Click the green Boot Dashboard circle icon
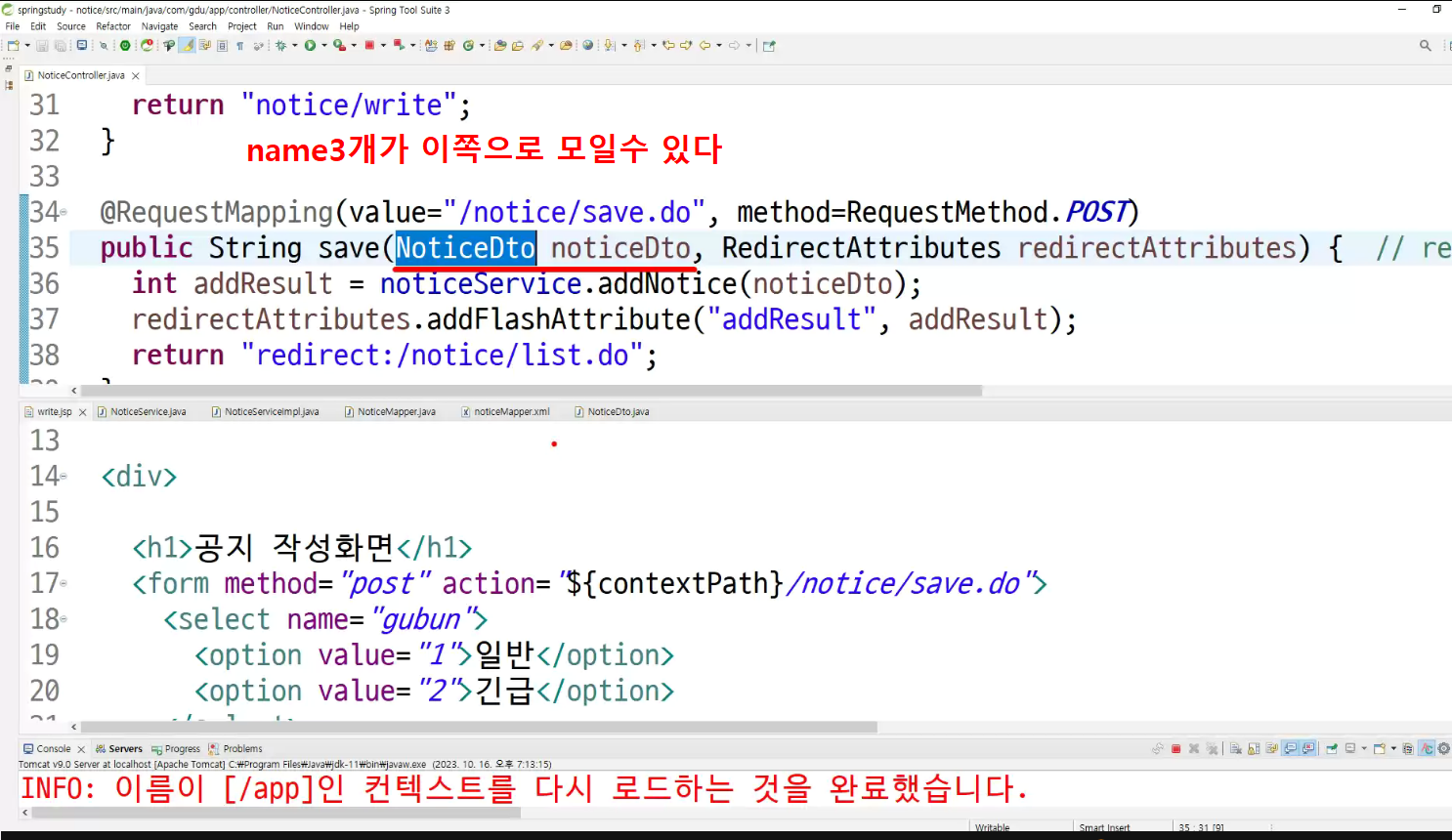The height and width of the screenshot is (840, 1452). [x=125, y=45]
